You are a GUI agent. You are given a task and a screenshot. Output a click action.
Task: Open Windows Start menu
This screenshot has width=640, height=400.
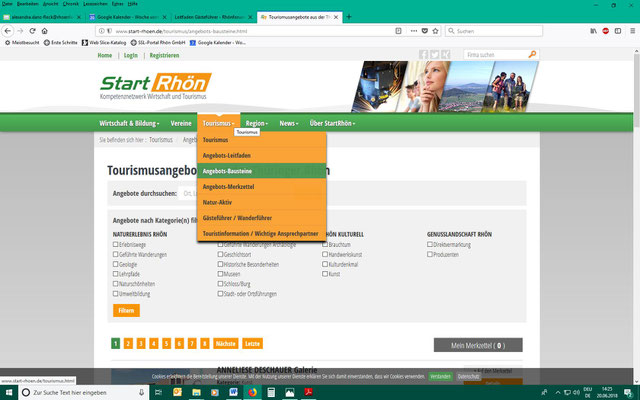pos(9,392)
